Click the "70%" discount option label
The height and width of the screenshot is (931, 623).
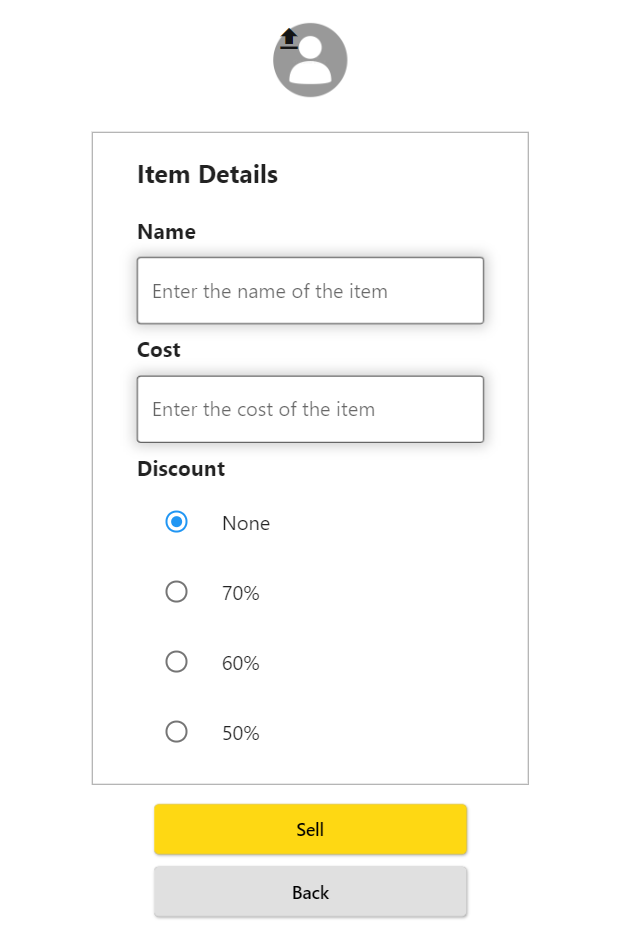tap(241, 593)
